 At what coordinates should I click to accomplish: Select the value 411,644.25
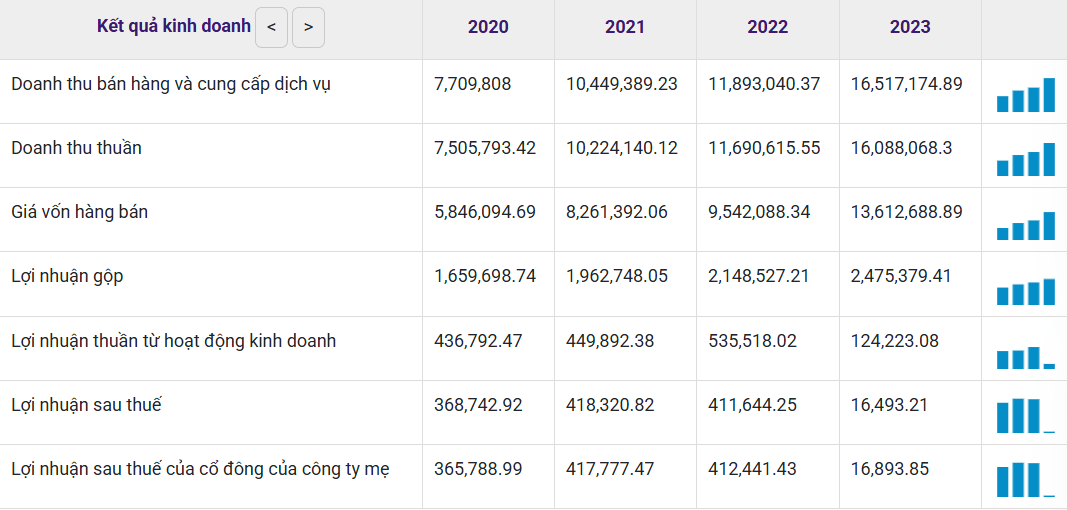(x=753, y=404)
